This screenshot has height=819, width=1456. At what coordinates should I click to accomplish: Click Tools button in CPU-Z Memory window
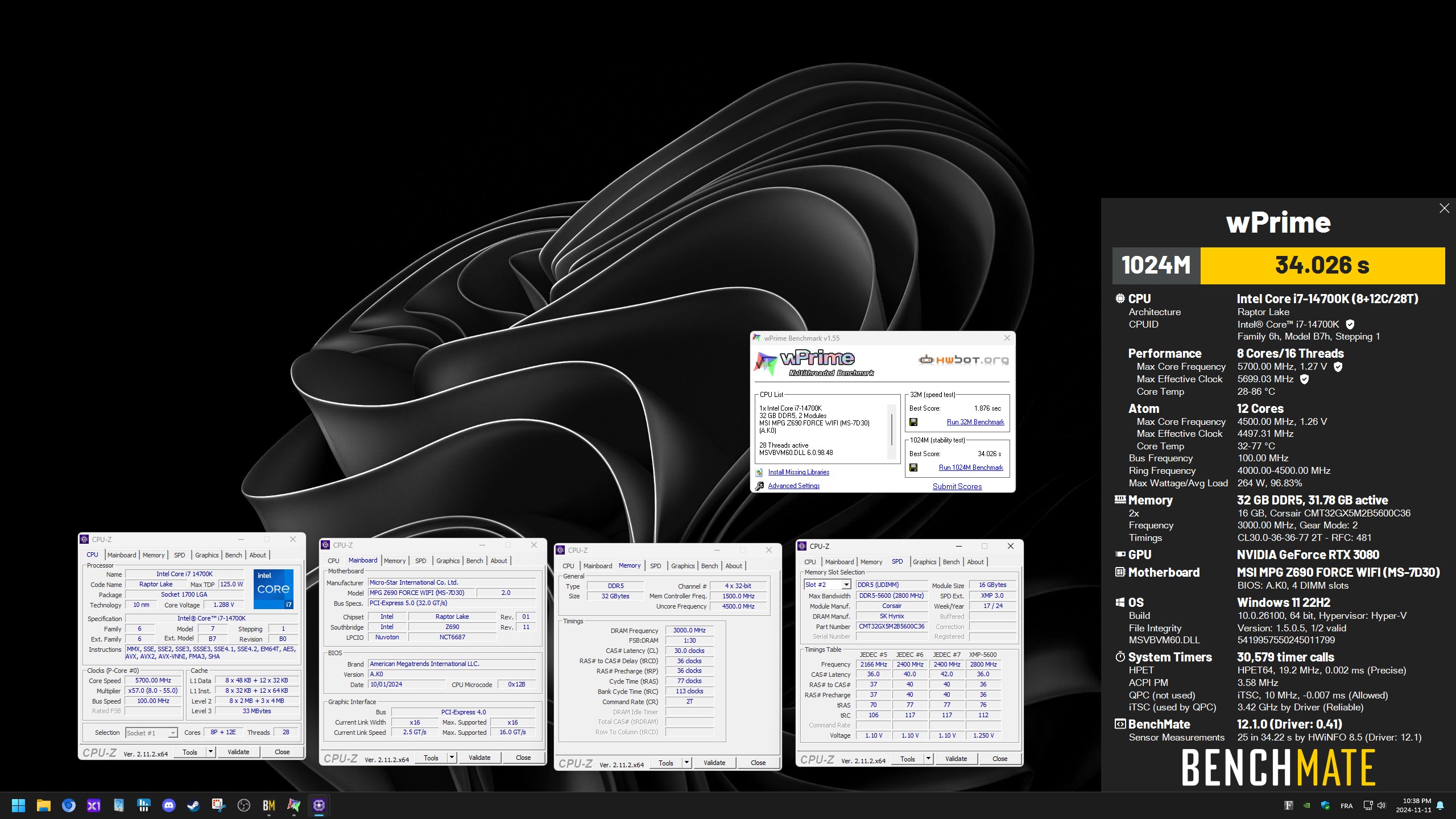[x=666, y=763]
